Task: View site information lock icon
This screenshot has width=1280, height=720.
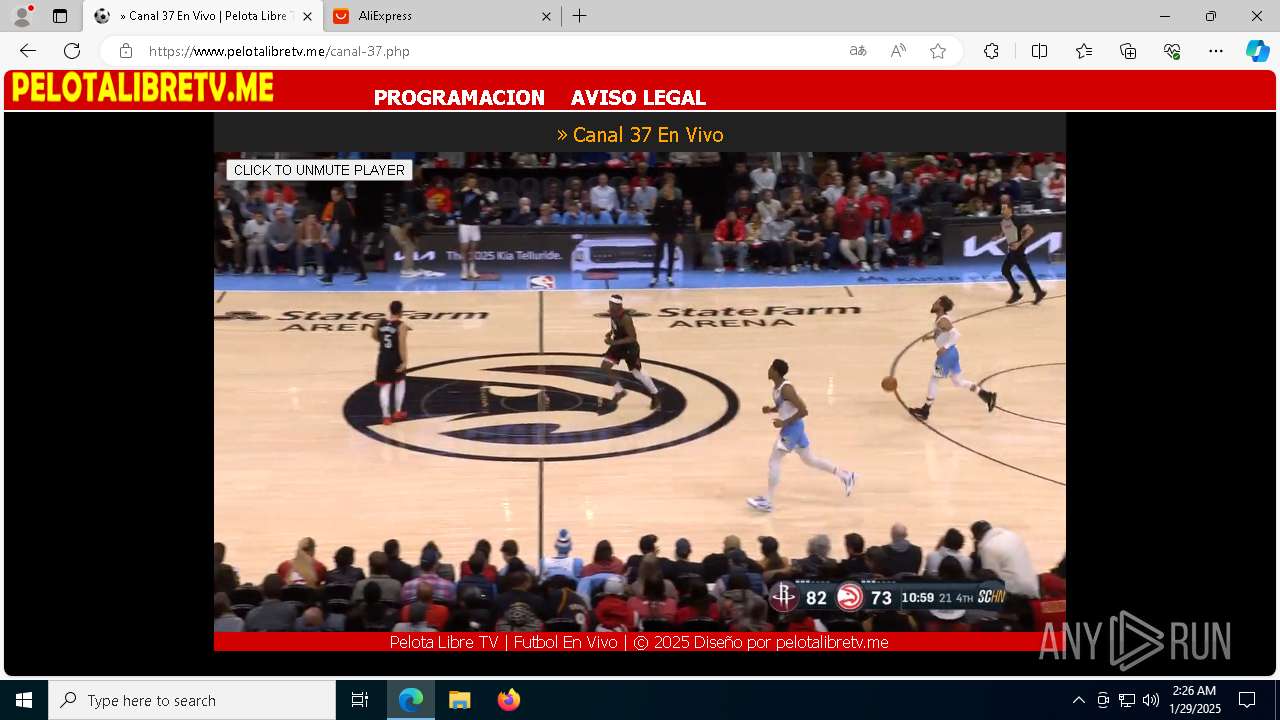Action: click(x=125, y=51)
